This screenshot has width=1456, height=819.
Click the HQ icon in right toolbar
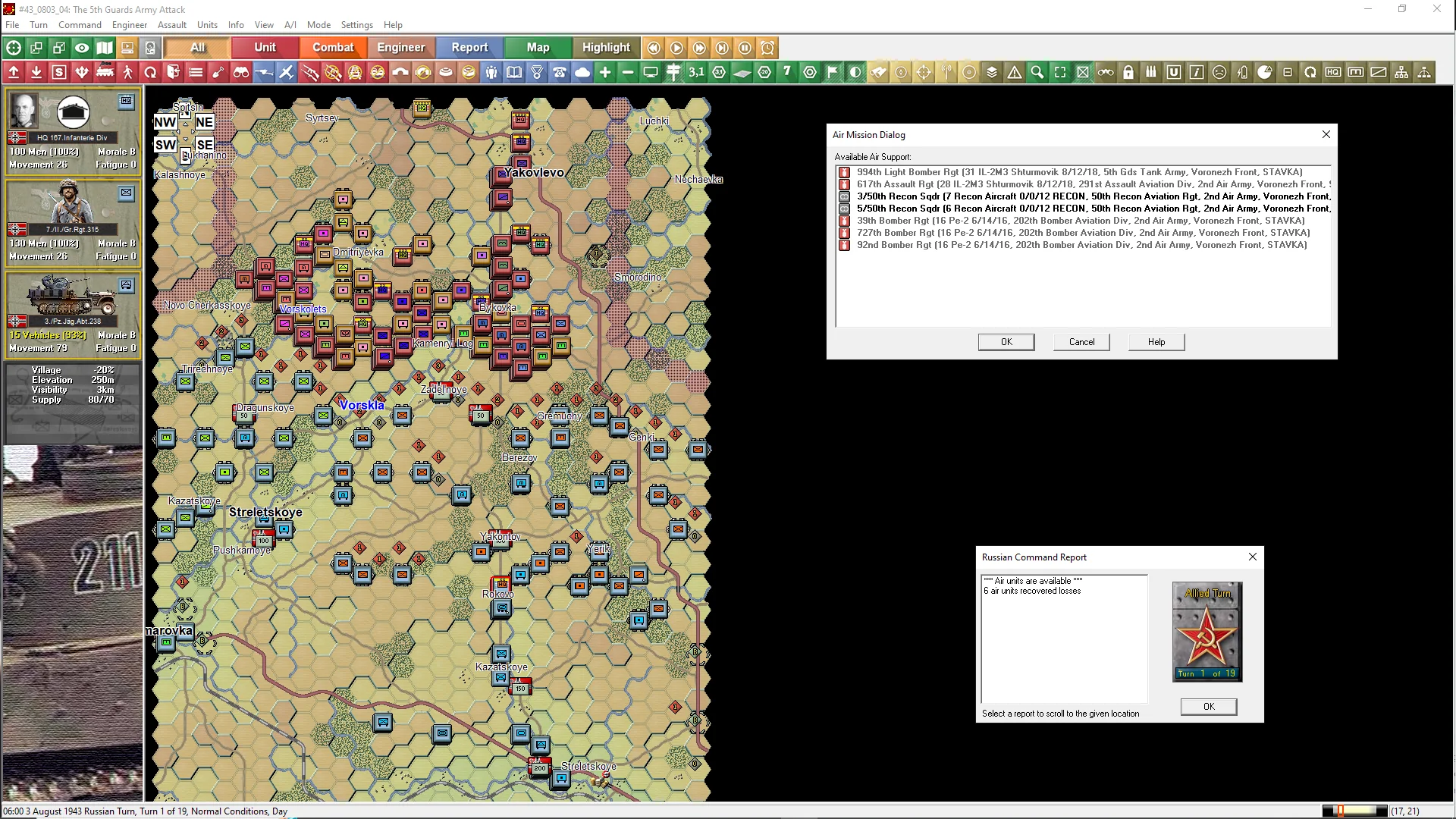pyautogui.click(x=1333, y=72)
